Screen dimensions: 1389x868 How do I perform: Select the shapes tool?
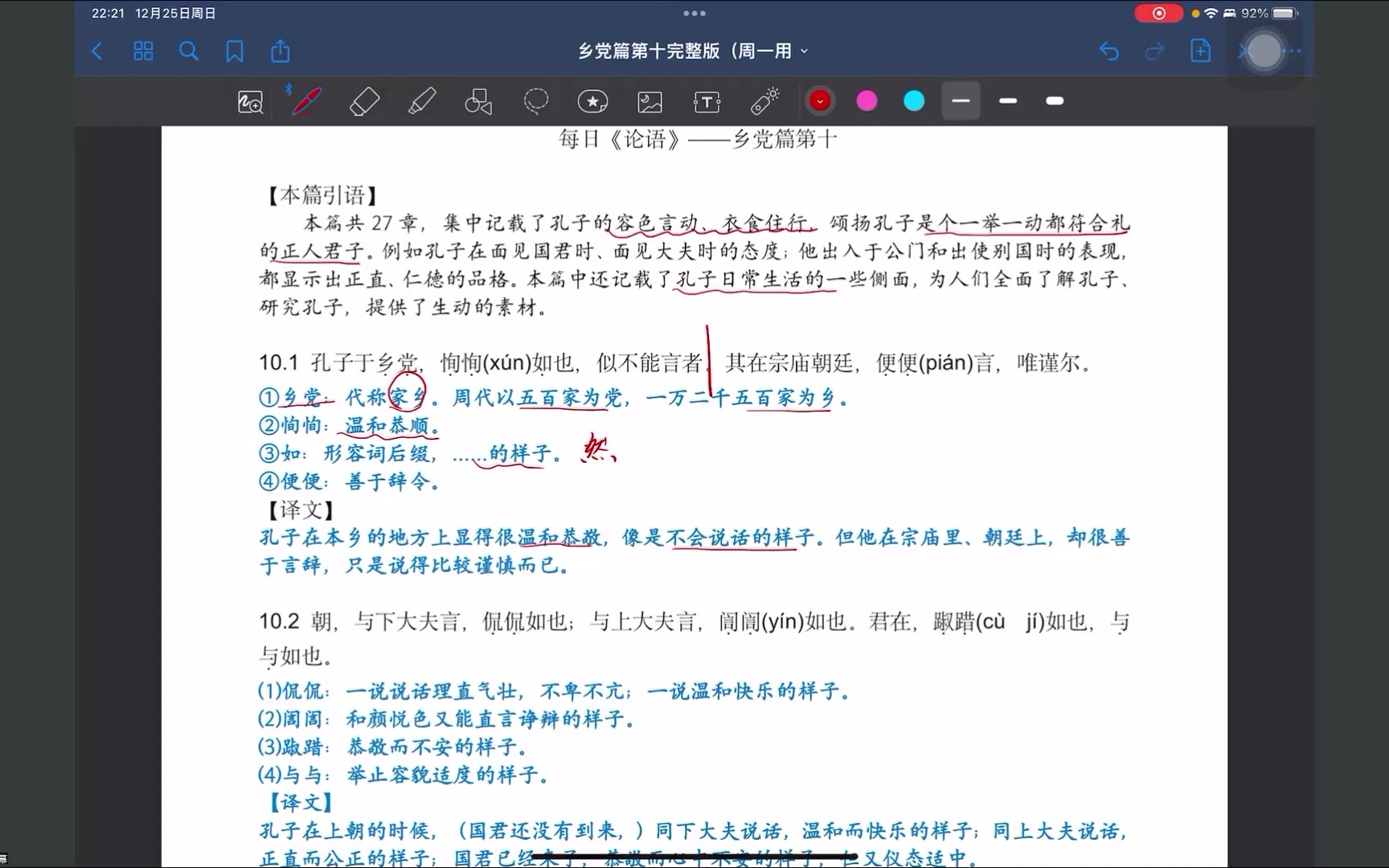click(479, 102)
